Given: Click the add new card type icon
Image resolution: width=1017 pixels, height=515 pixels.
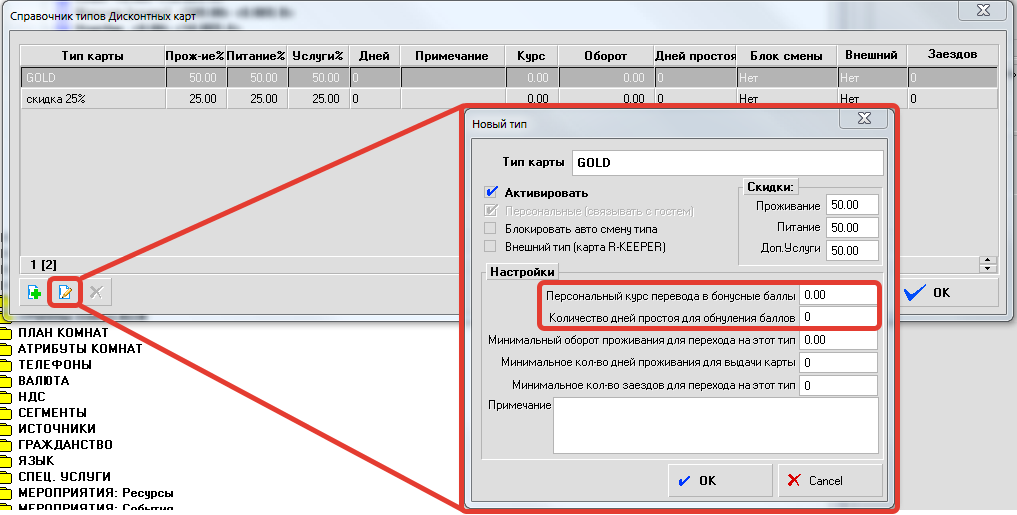Looking at the screenshot, I should 35,292.
